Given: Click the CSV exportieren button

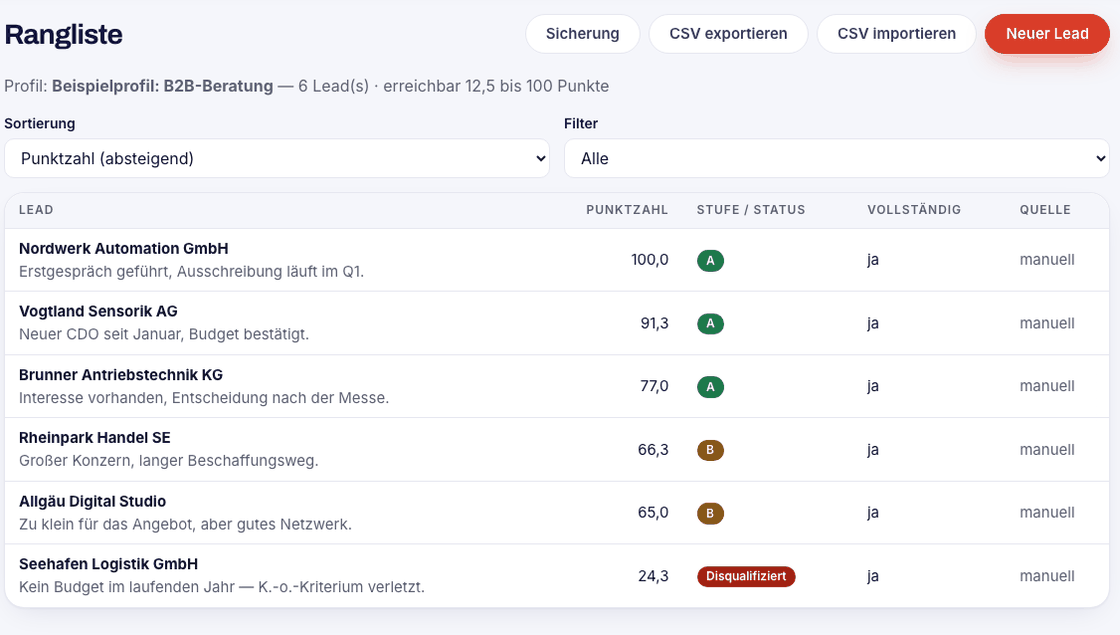Looking at the screenshot, I should 728,34.
